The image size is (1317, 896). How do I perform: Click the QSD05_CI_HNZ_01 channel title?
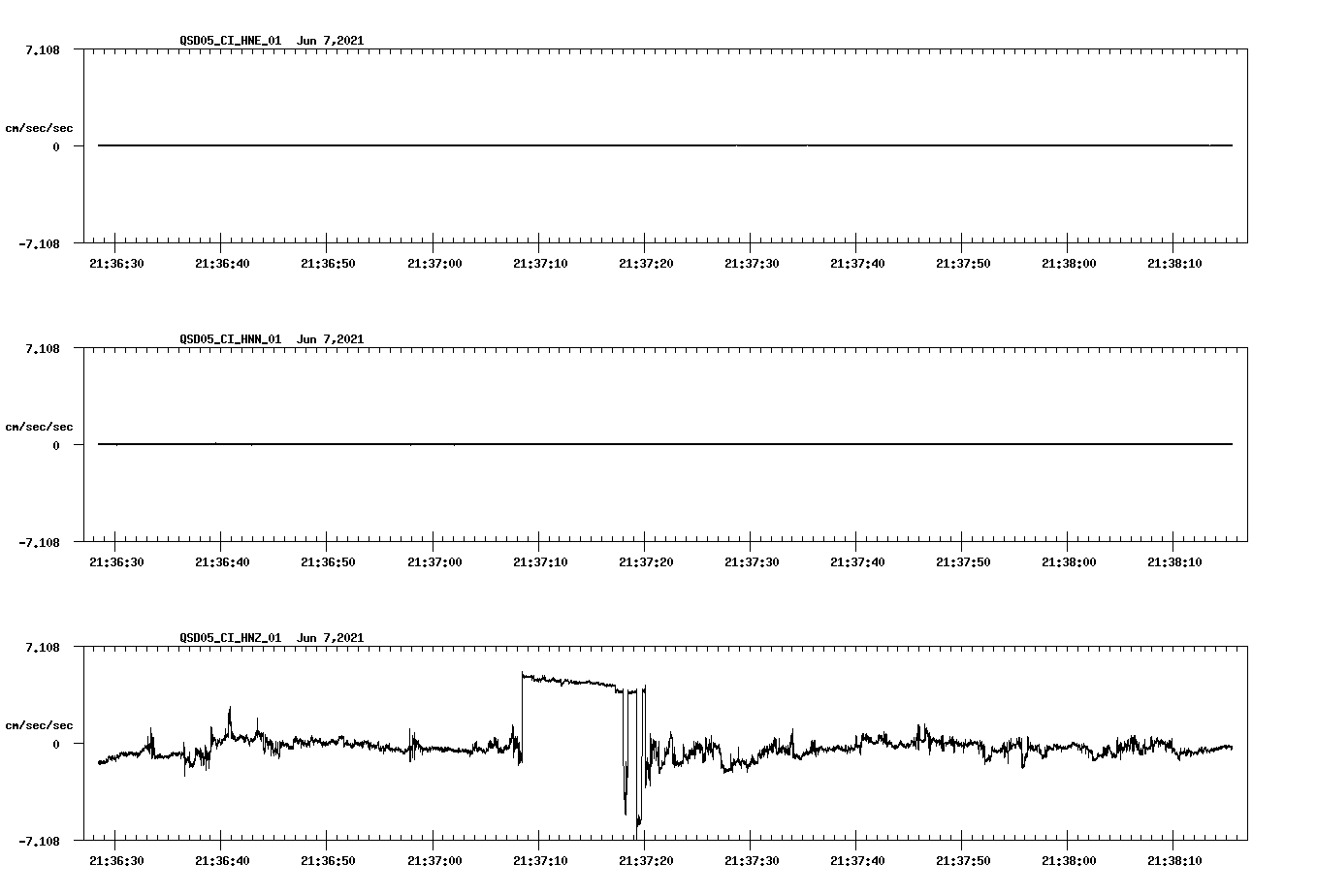click(231, 638)
